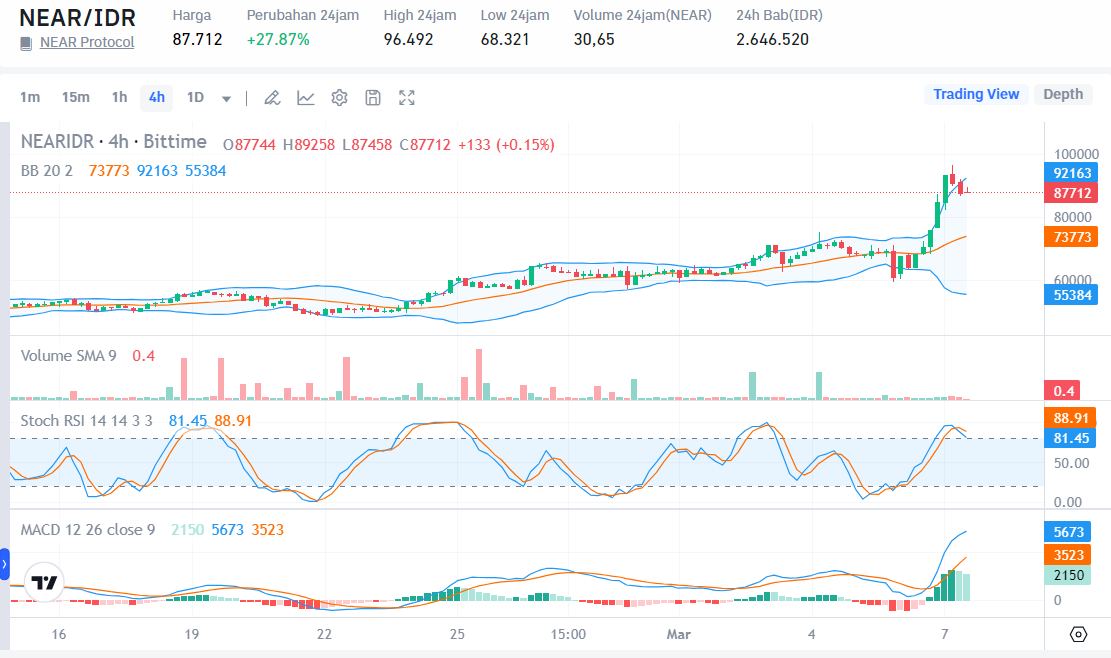Click the NEARIDR · 4h · Bittime legend

pyautogui.click(x=113, y=142)
